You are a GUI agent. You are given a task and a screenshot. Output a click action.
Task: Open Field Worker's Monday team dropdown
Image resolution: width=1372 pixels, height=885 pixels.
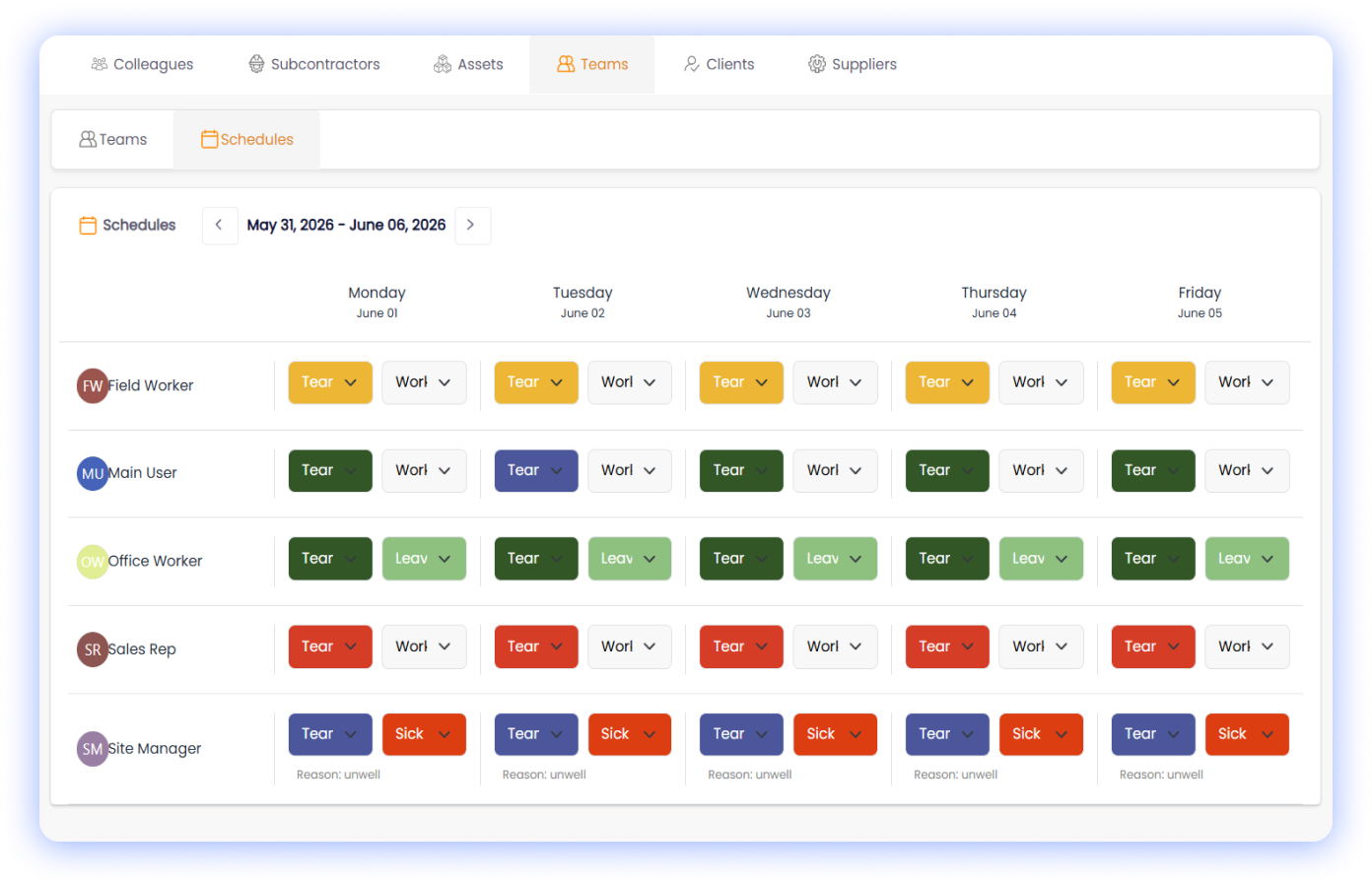pos(330,382)
